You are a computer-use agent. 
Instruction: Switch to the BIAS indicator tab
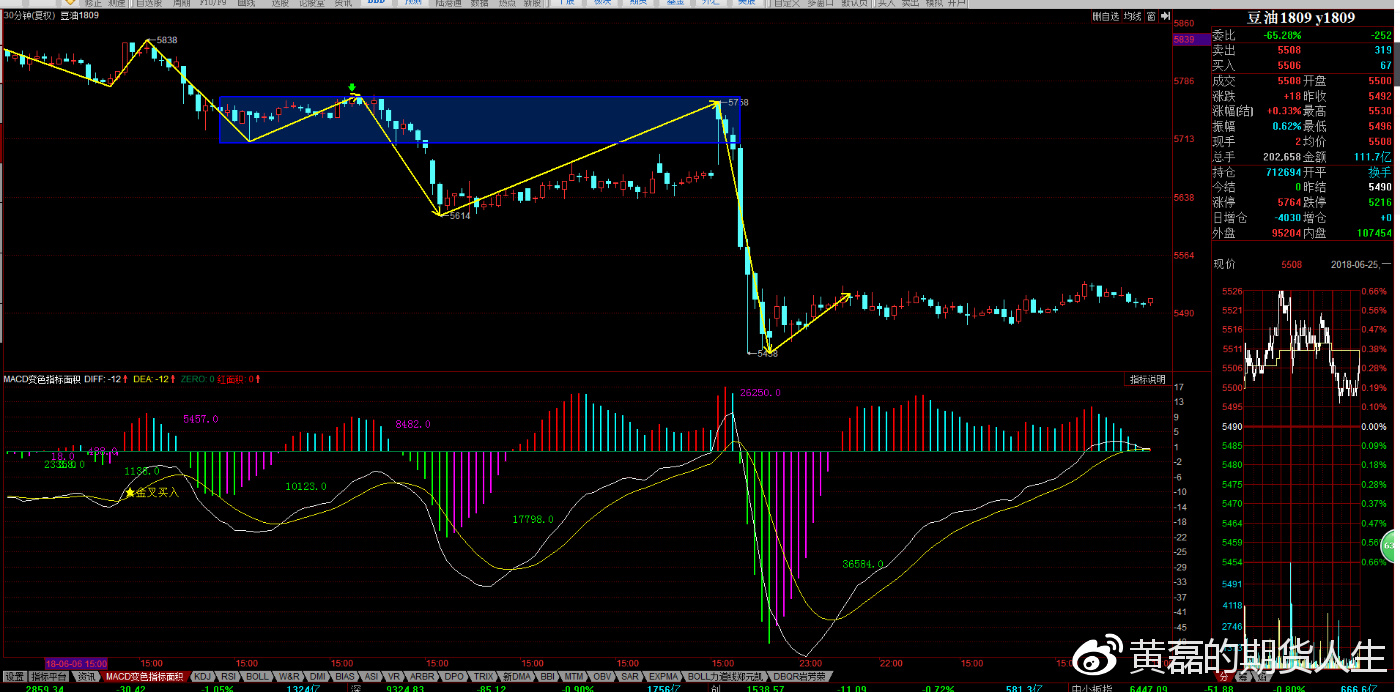[x=345, y=677]
